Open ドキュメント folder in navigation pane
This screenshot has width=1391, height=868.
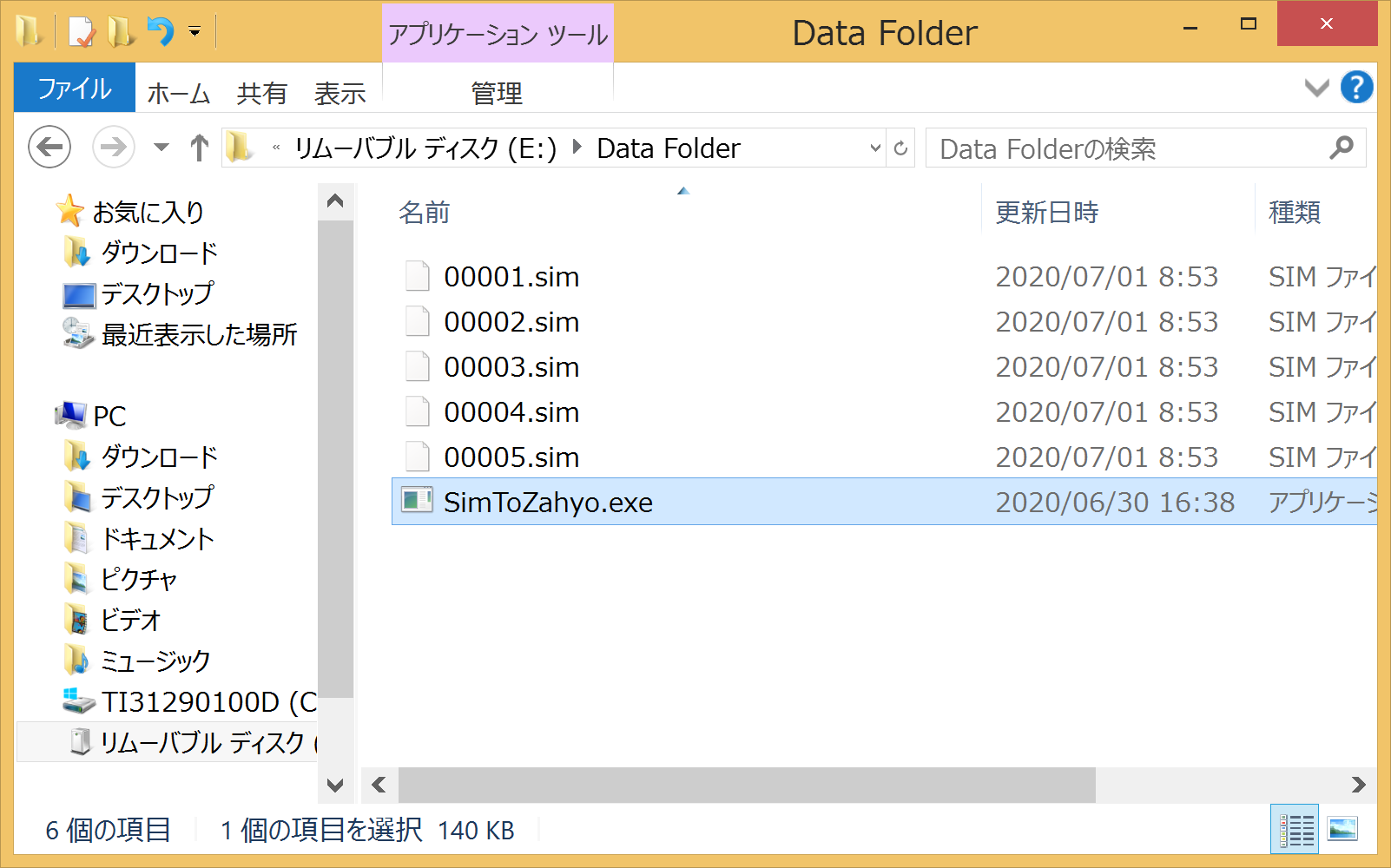tap(157, 538)
